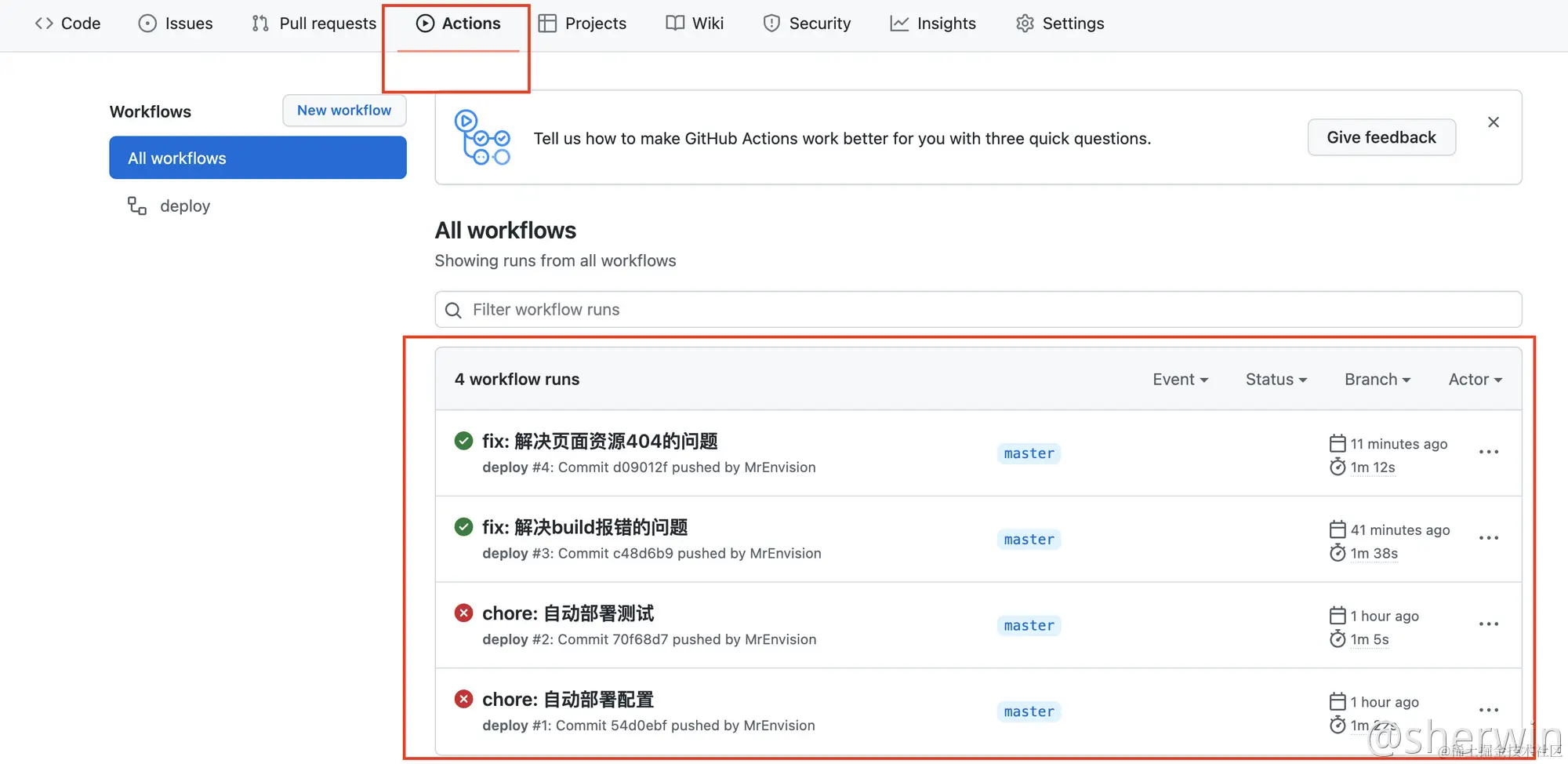View the Wiki tab
The image size is (1568, 764).
695,24
